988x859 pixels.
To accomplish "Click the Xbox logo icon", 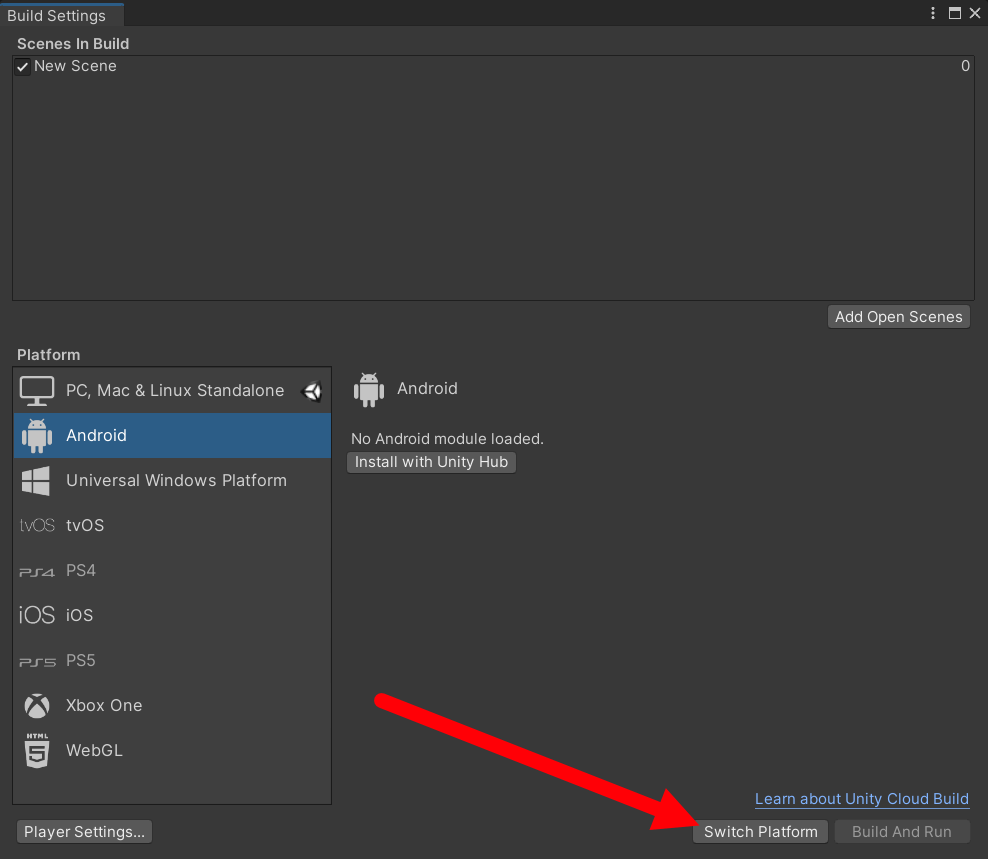I will pyautogui.click(x=37, y=706).
